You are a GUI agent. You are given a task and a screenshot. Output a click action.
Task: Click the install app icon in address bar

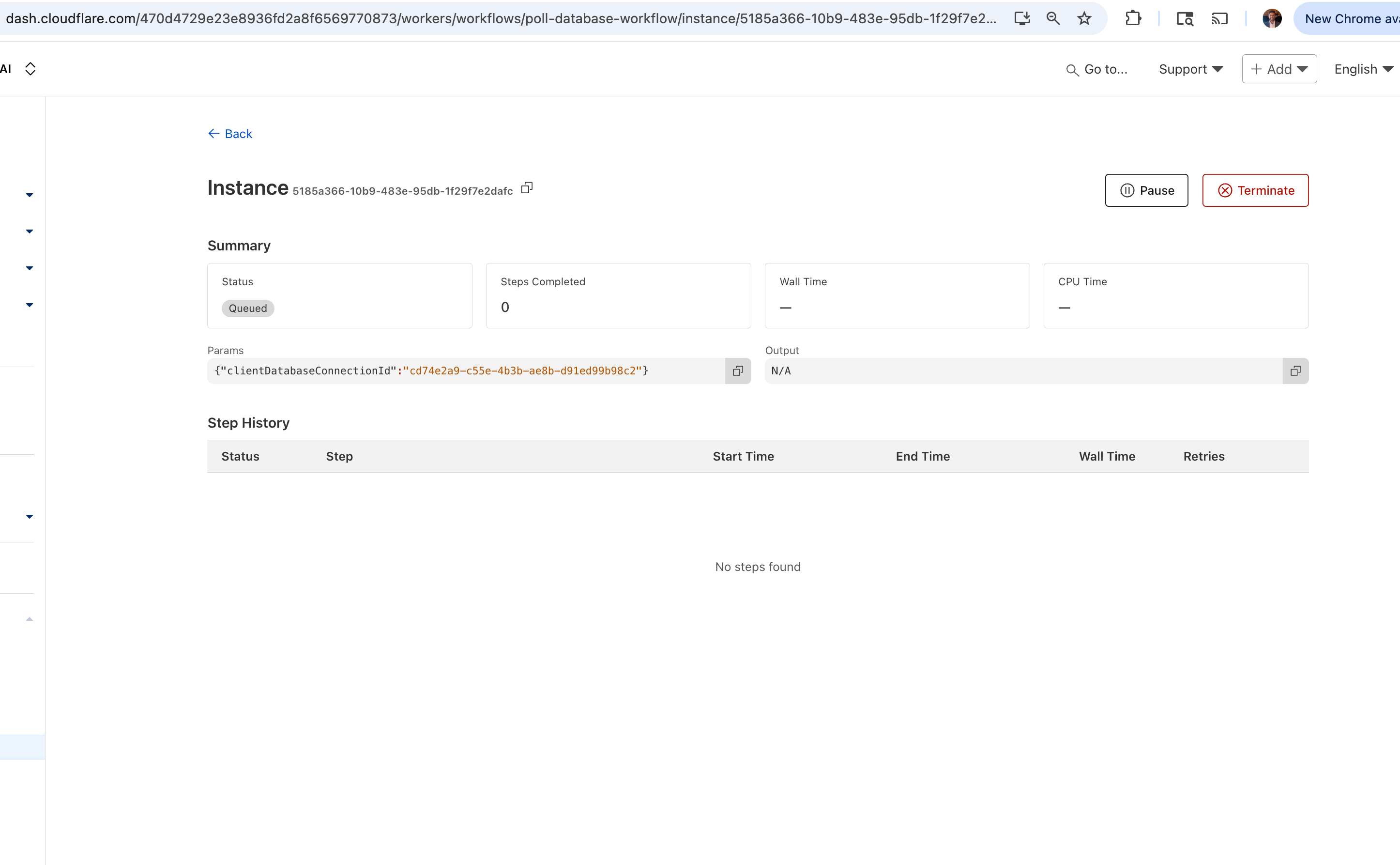tap(1021, 19)
